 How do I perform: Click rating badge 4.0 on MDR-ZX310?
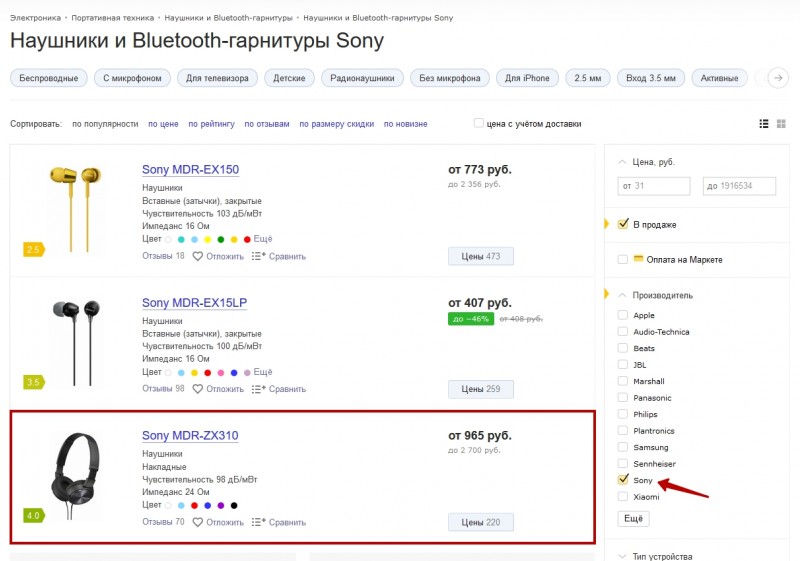coord(34,516)
